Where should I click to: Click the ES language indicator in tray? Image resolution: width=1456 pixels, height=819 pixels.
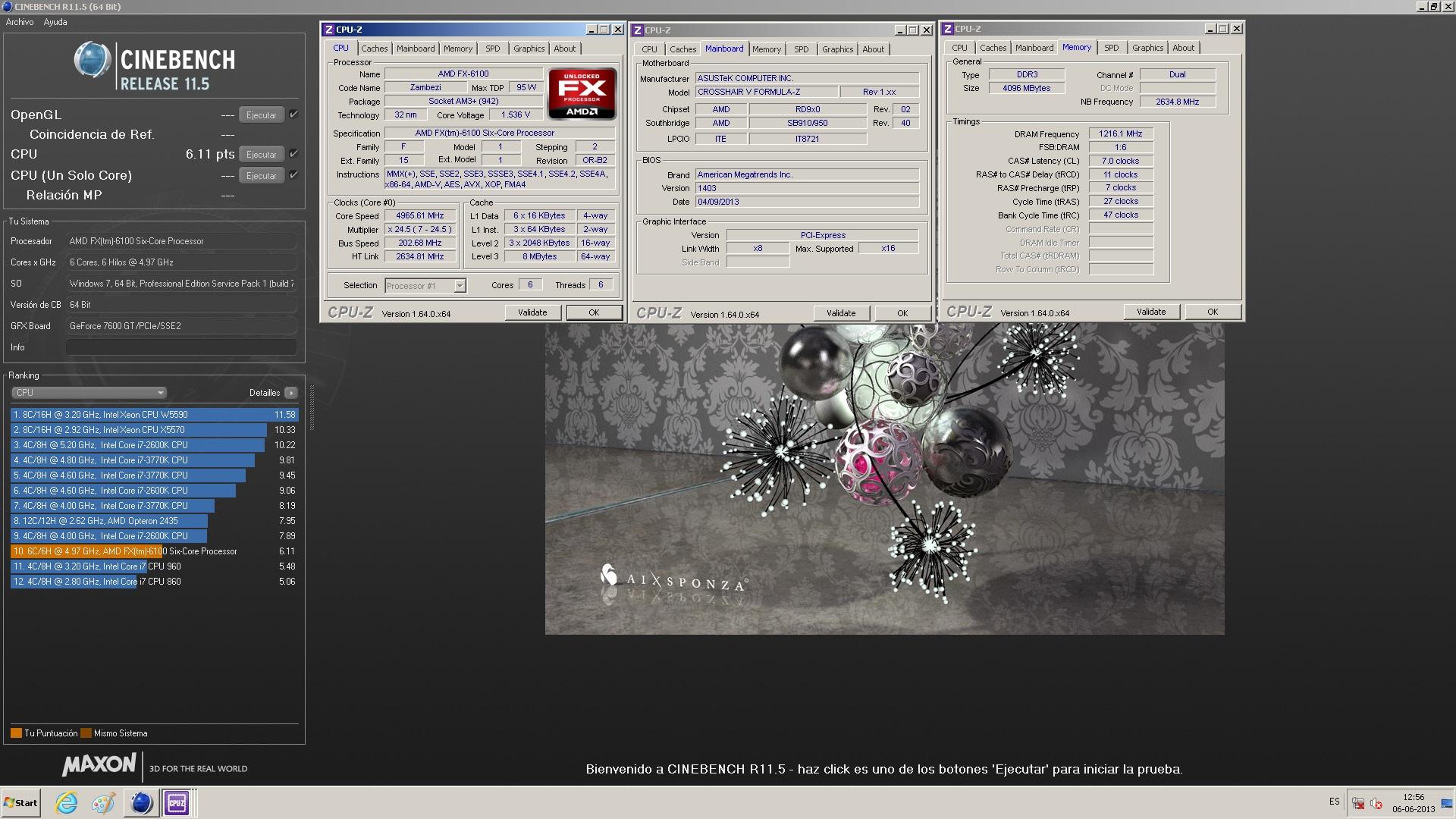[x=1334, y=802]
